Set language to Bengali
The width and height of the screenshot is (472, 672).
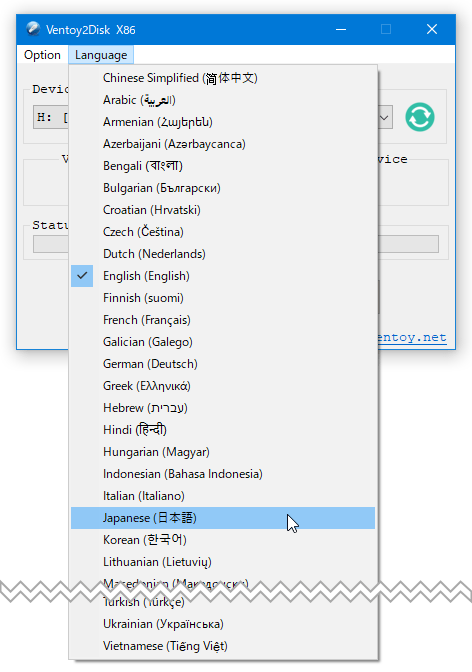[223, 166]
